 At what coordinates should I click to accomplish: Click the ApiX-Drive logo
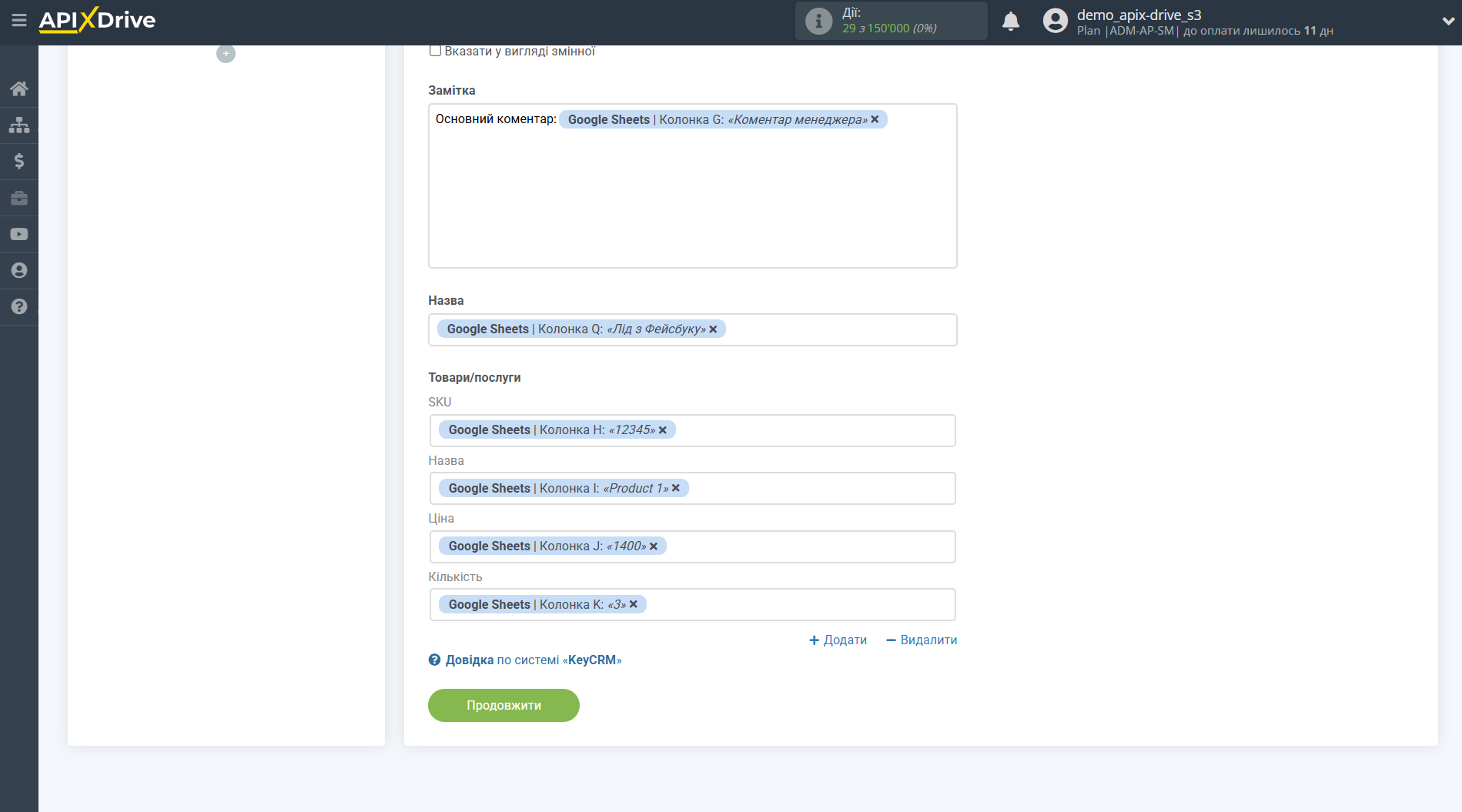tap(97, 20)
